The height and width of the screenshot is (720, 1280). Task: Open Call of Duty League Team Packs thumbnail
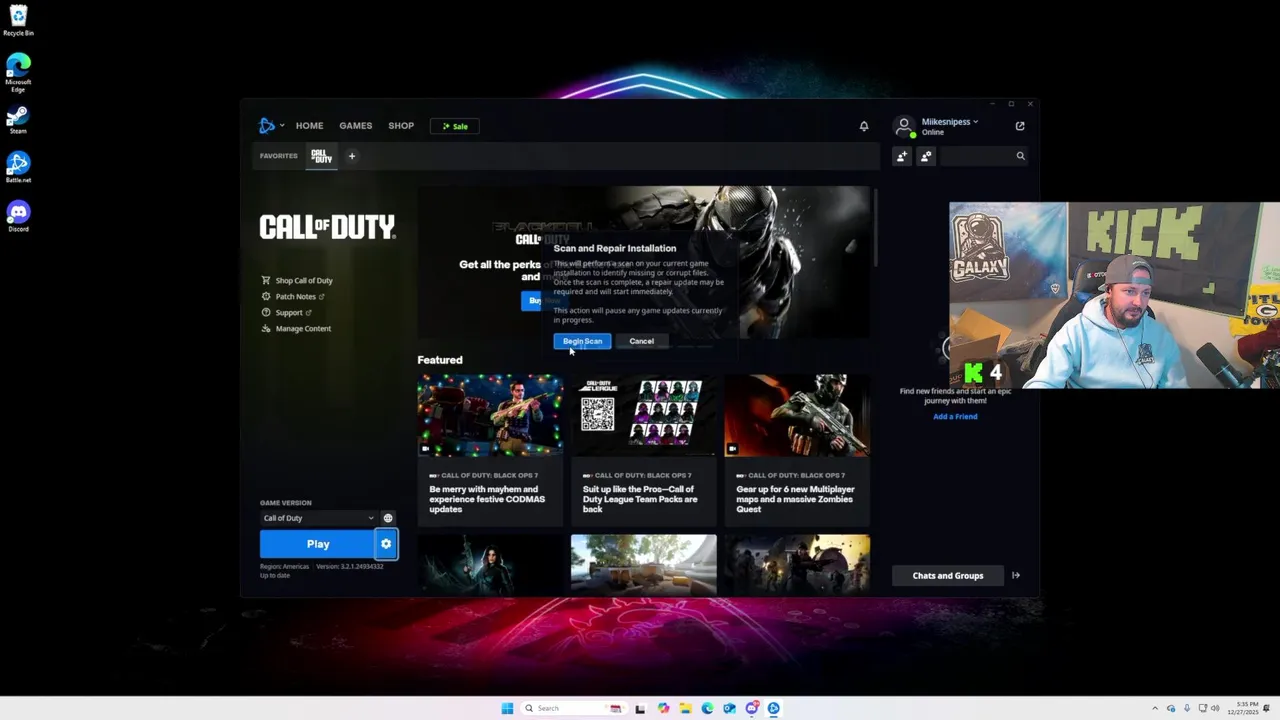point(643,415)
